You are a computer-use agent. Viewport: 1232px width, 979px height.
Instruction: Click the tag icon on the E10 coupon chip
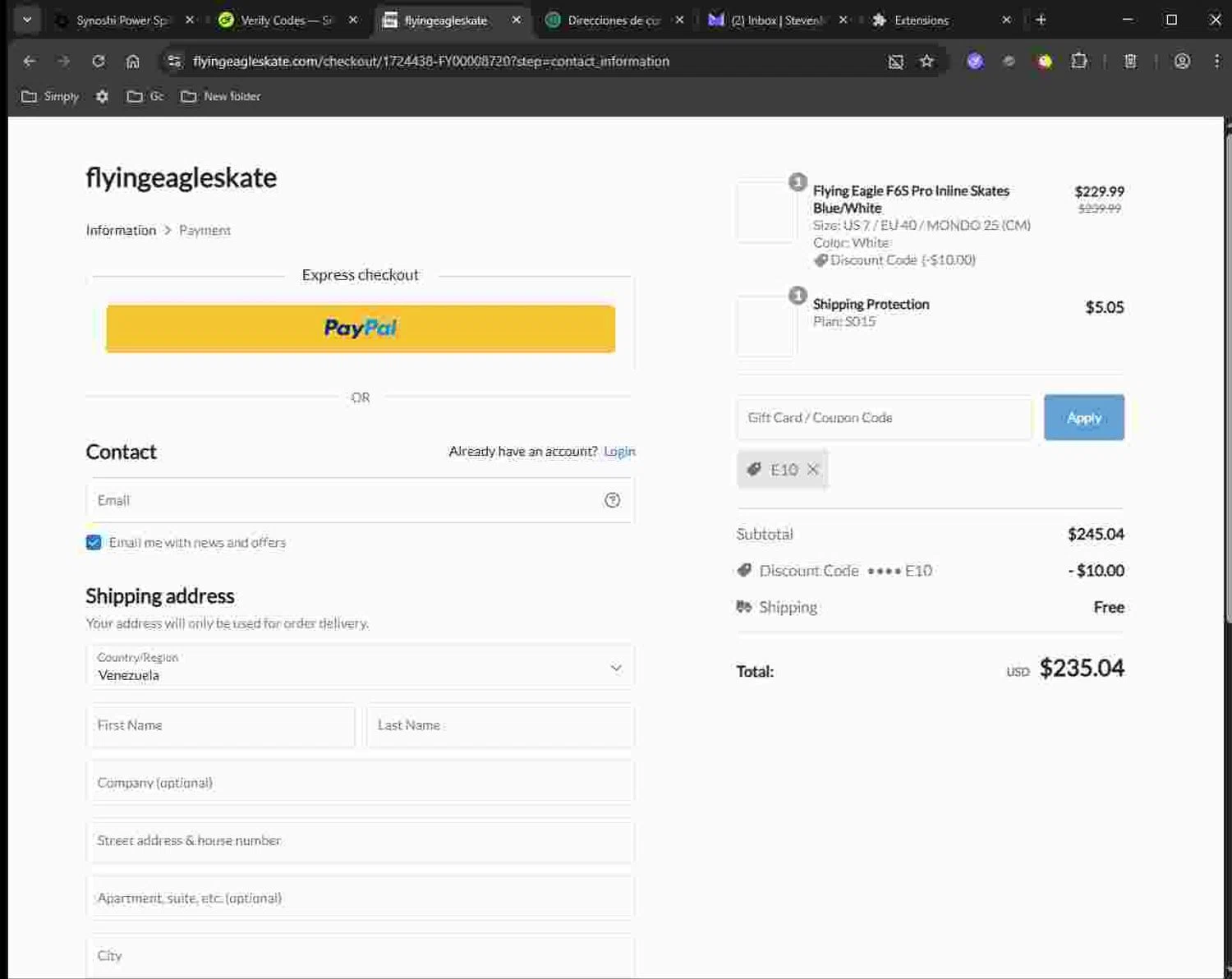753,469
